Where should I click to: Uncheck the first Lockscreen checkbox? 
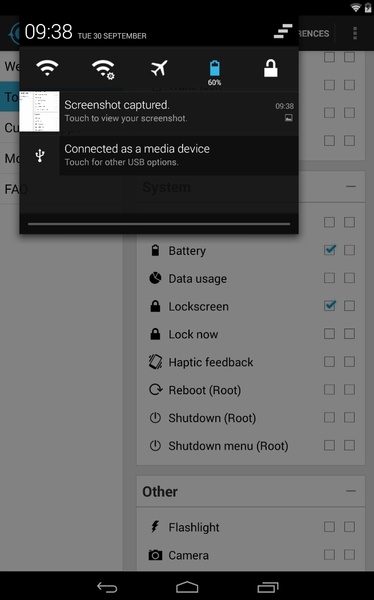click(x=330, y=305)
